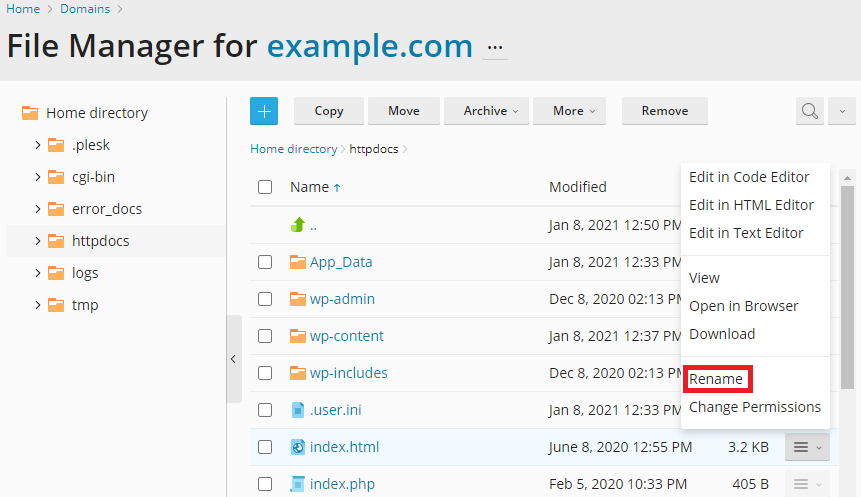Viewport: 861px width, 497px height.
Task: Click the index.html file globe icon
Action: pyautogui.click(x=297, y=447)
